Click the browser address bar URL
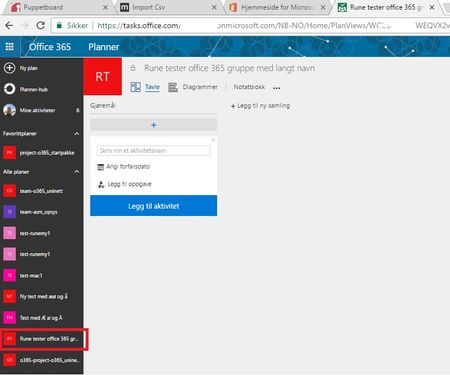The image size is (450, 375). (250, 25)
